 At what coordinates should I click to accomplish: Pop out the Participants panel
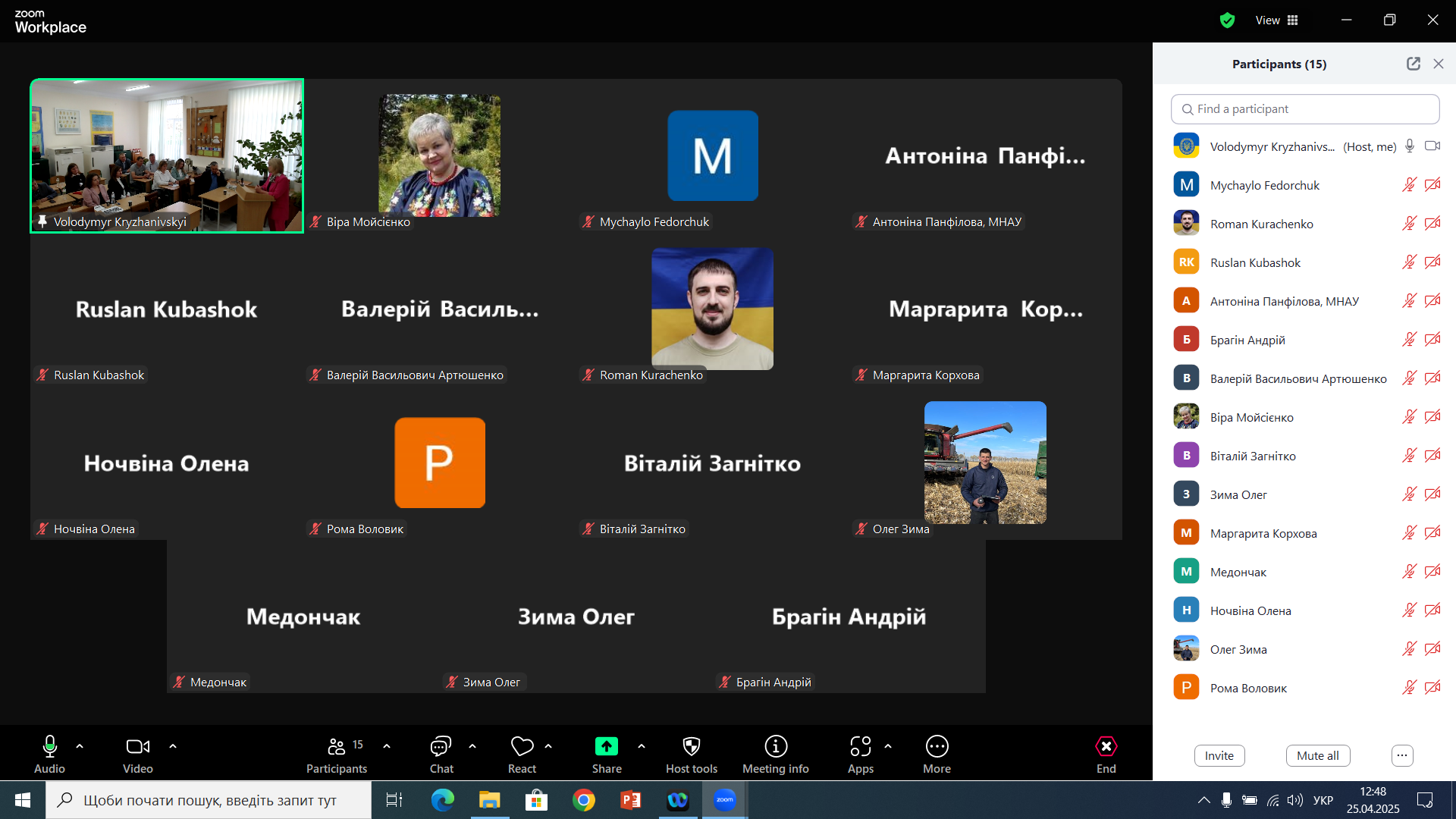1413,64
